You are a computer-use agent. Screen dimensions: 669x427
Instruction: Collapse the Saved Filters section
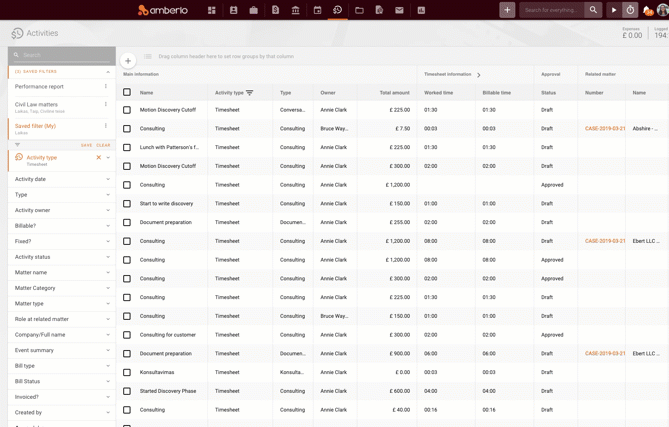pos(108,72)
